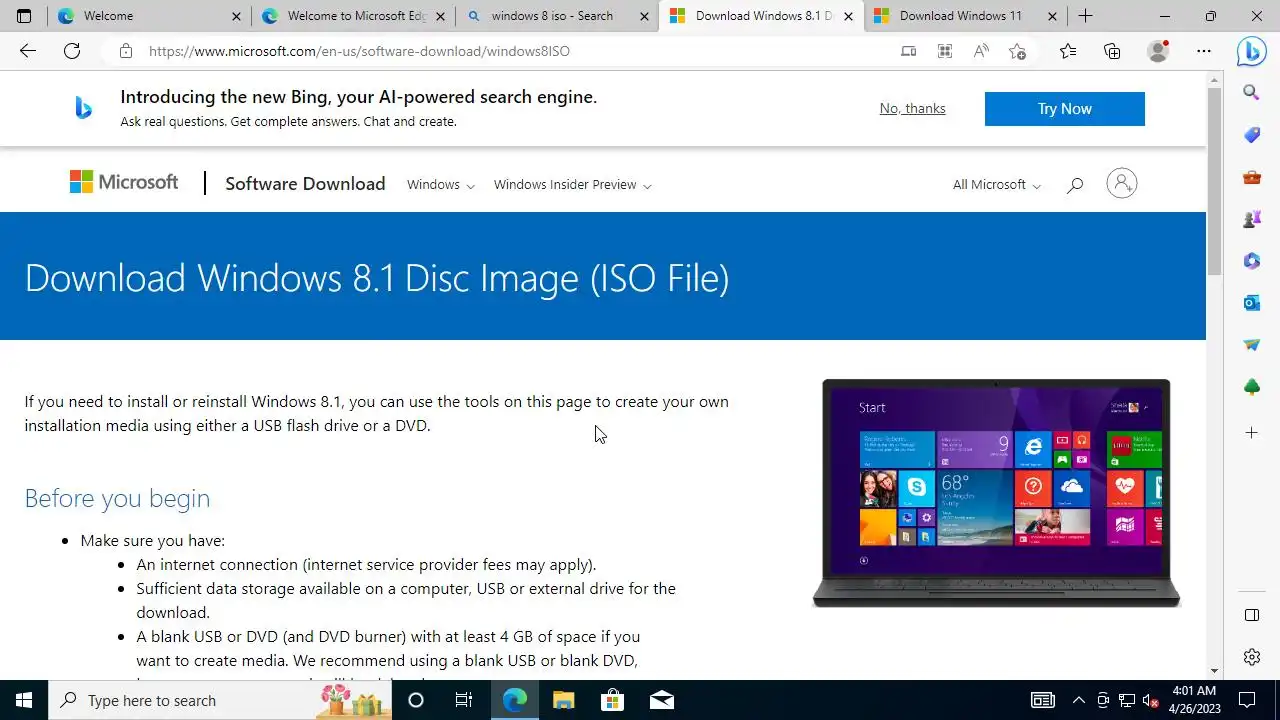Click the Windows 8.1 laptop image

tap(996, 493)
